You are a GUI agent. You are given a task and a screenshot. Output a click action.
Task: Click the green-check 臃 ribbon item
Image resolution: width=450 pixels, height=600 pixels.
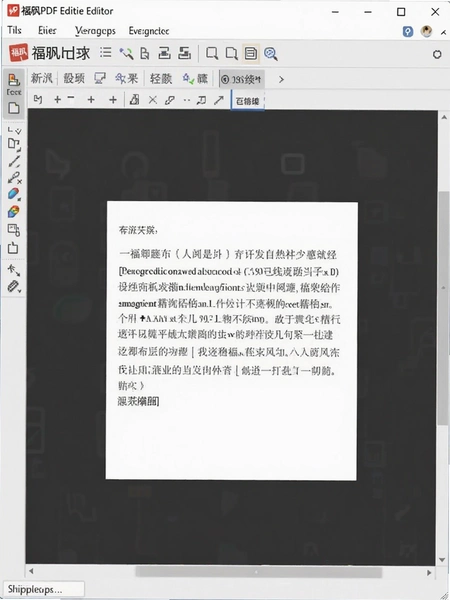pyautogui.click(x=195, y=78)
